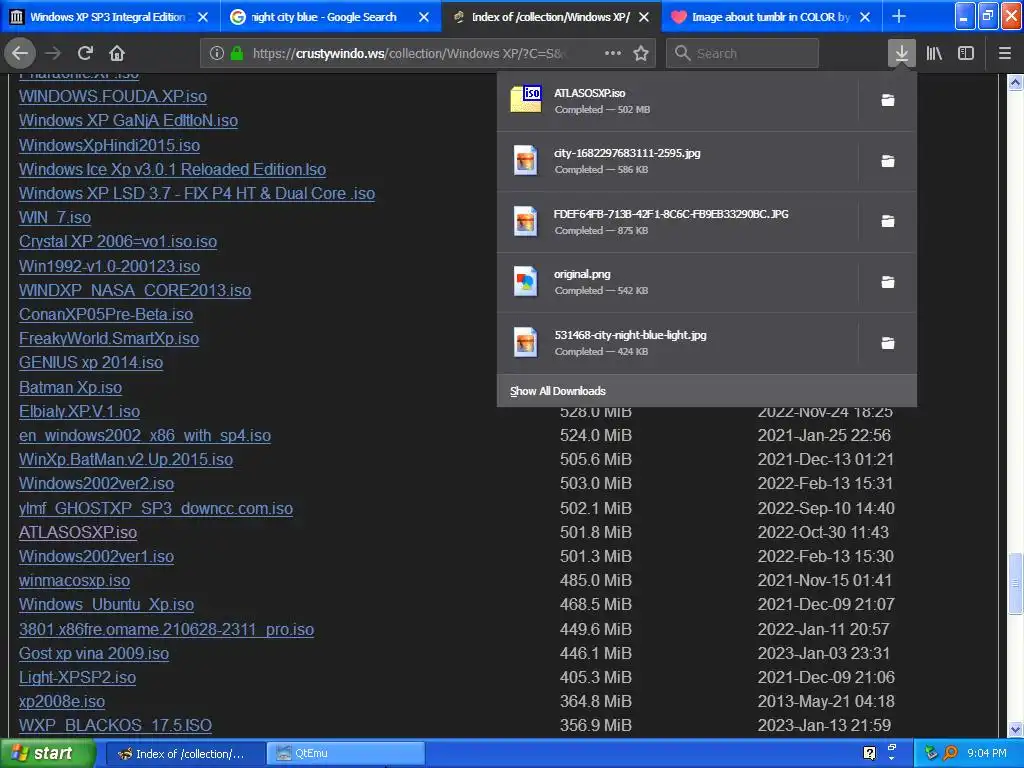Open containing folder for 531468-city-night-blue-light.jpg
Image resolution: width=1024 pixels, height=768 pixels.
coord(888,343)
